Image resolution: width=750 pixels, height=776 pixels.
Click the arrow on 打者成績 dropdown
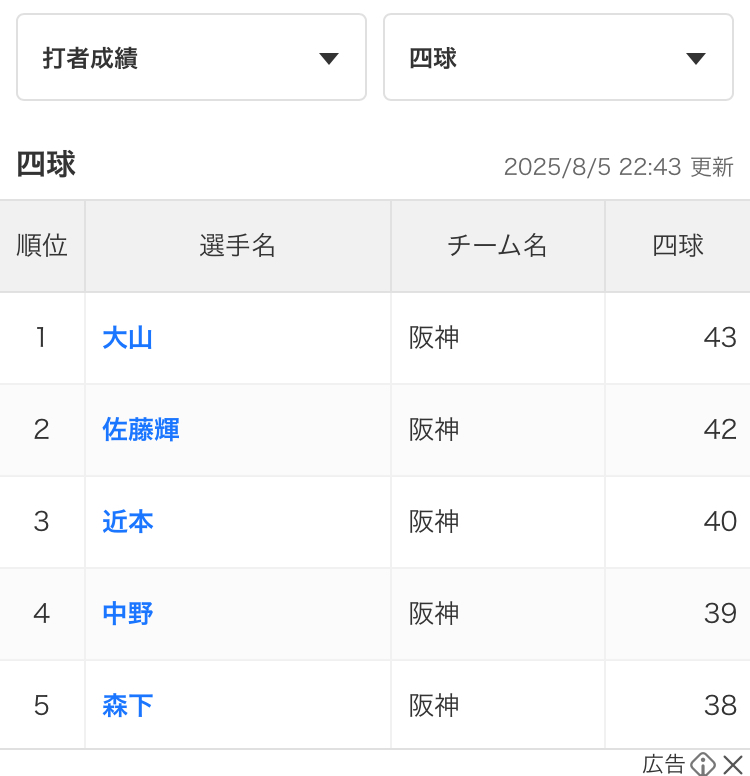328,59
